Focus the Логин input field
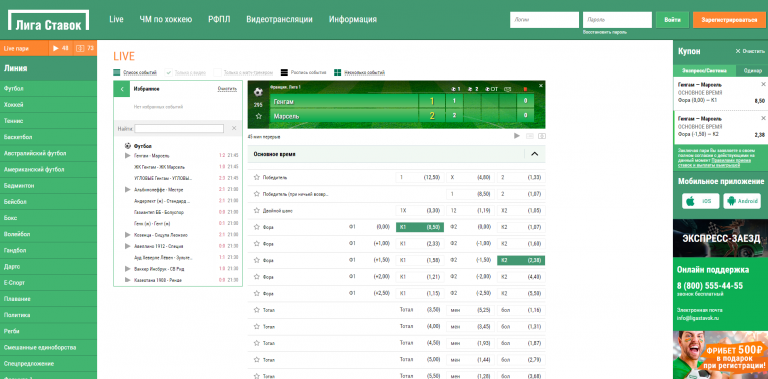 (544, 20)
